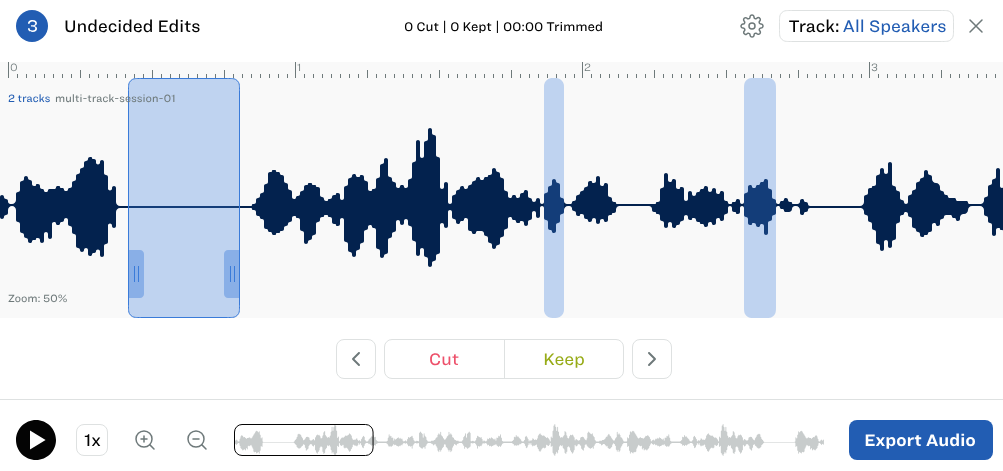Select the second highlighted edit region
1003x471 pixels.
click(554, 198)
